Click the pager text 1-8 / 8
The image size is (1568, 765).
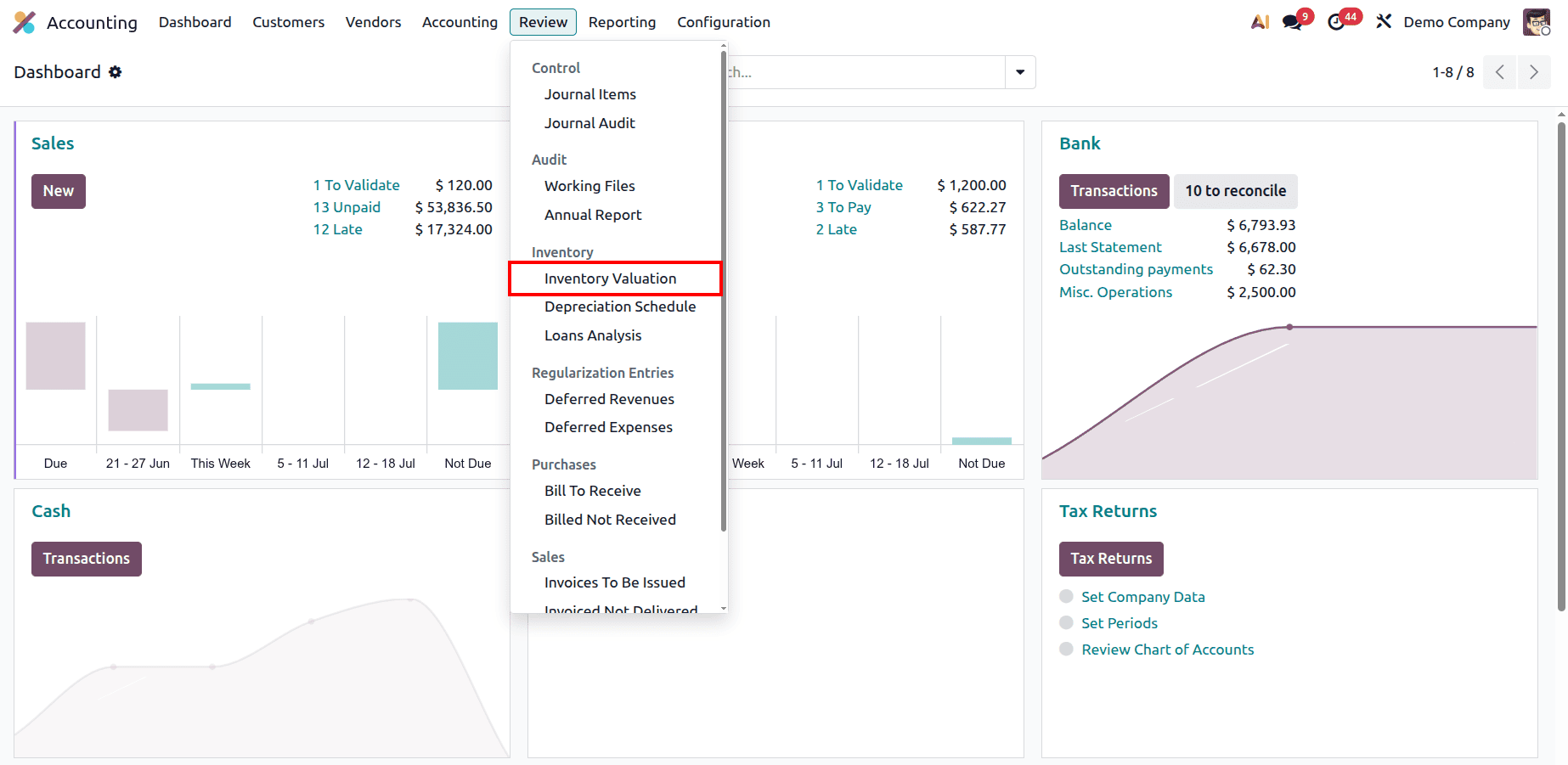tap(1453, 72)
